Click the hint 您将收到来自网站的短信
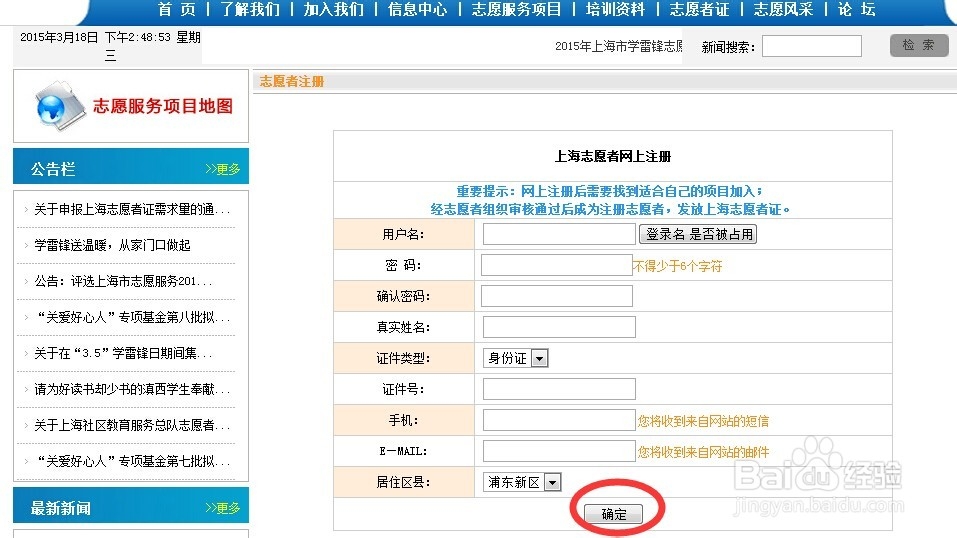Screen dimensions: 957x538 pyautogui.click(x=703, y=421)
